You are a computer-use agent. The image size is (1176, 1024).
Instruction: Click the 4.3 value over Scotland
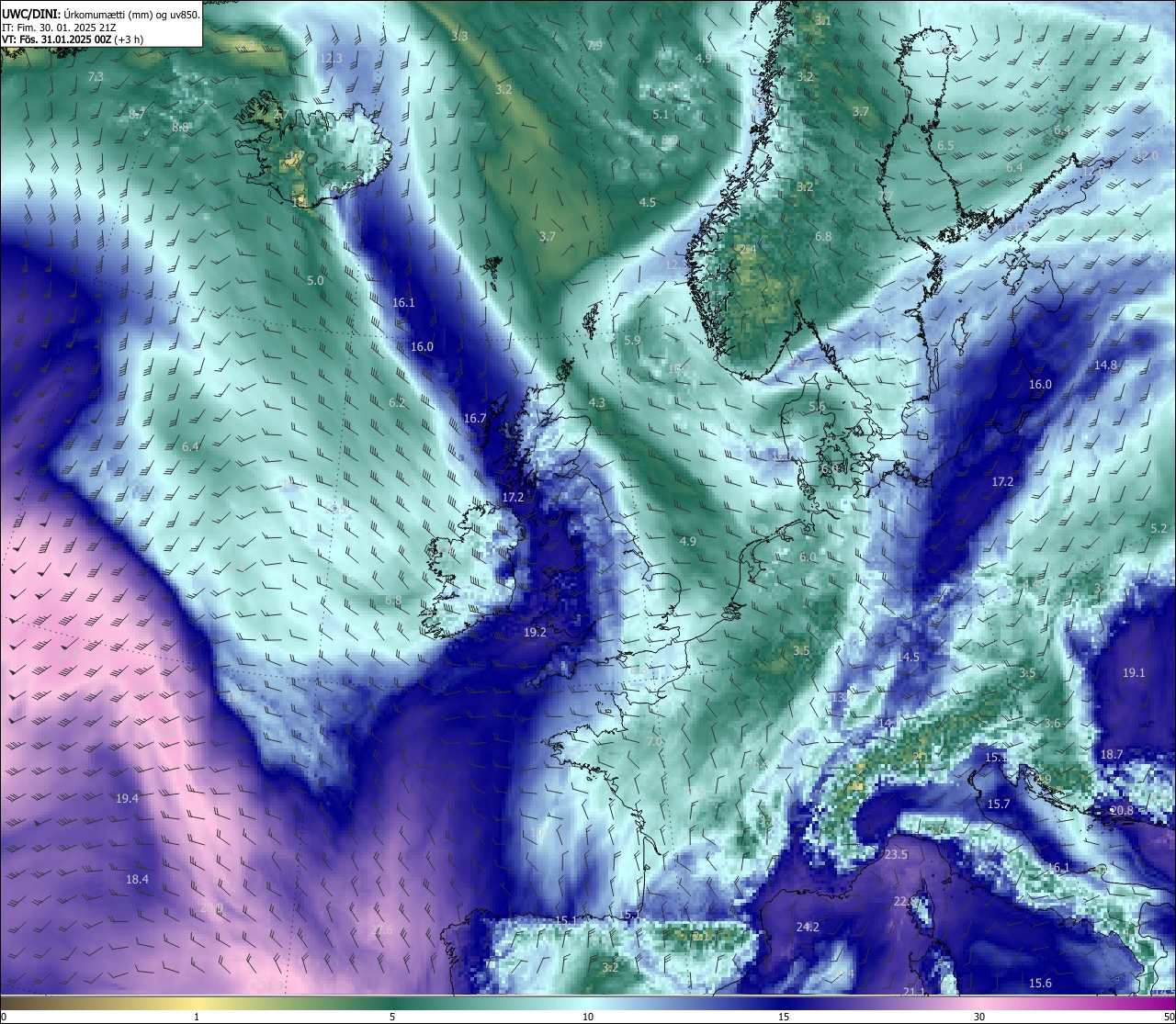pos(597,402)
